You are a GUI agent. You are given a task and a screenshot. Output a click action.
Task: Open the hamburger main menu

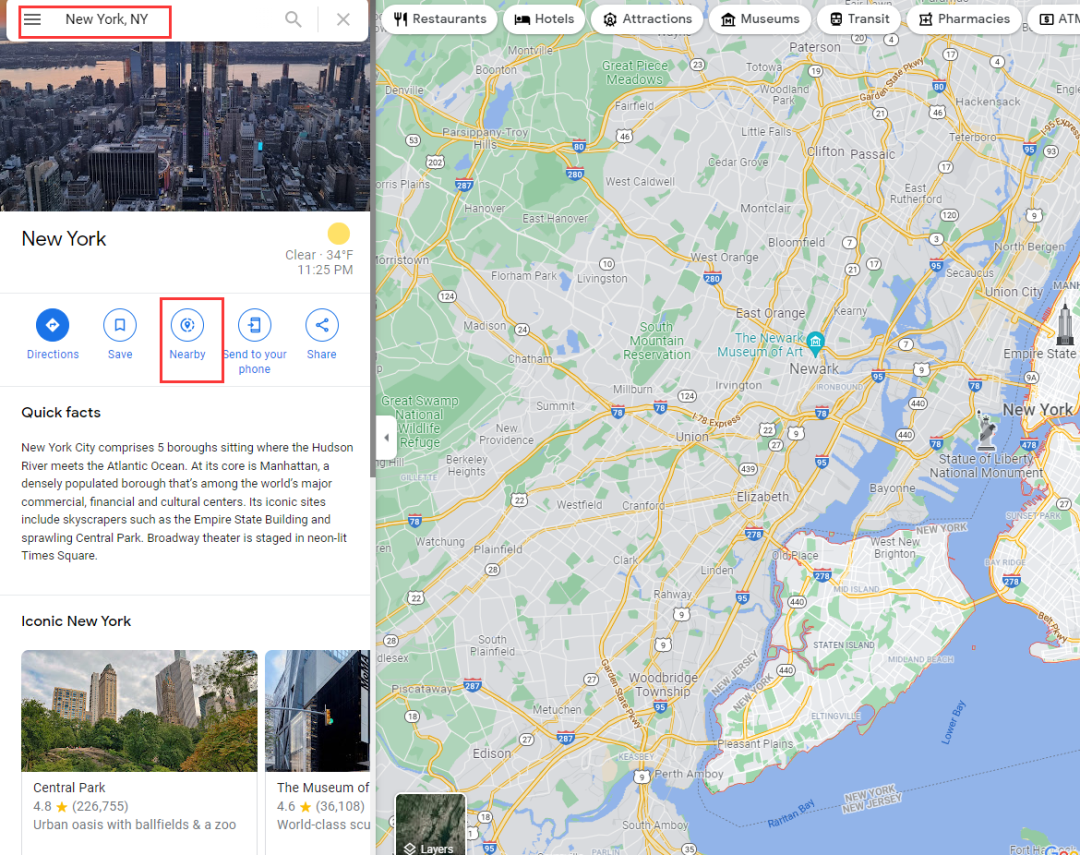tap(32, 20)
